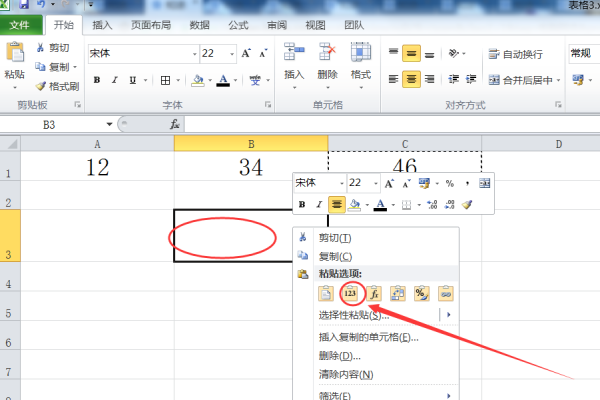Open the ribbon Fill Color dropdown arrow

(210, 80)
